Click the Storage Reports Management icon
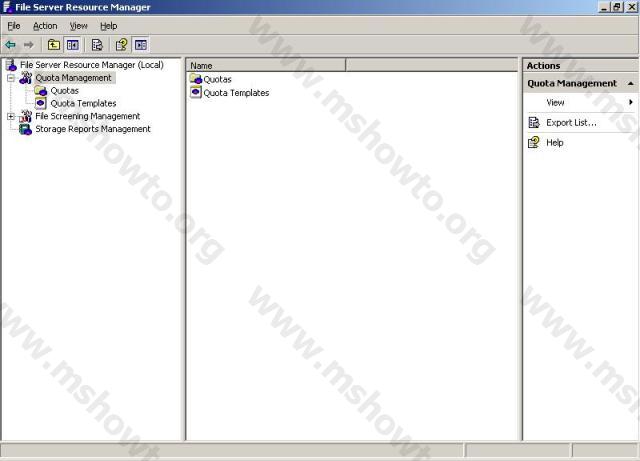The width and height of the screenshot is (640, 461). point(26,129)
